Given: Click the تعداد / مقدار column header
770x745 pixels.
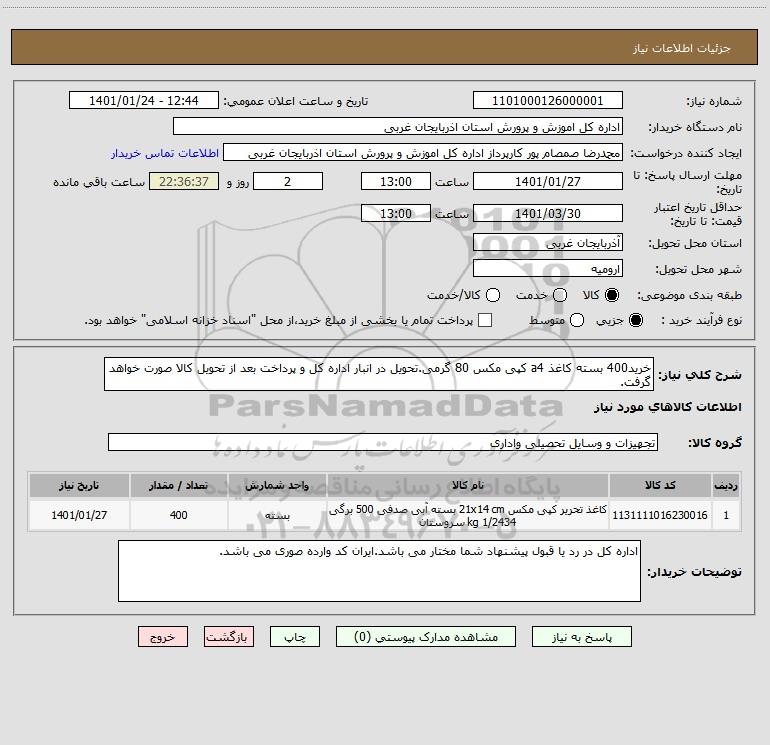Looking at the screenshot, I should [x=179, y=485].
